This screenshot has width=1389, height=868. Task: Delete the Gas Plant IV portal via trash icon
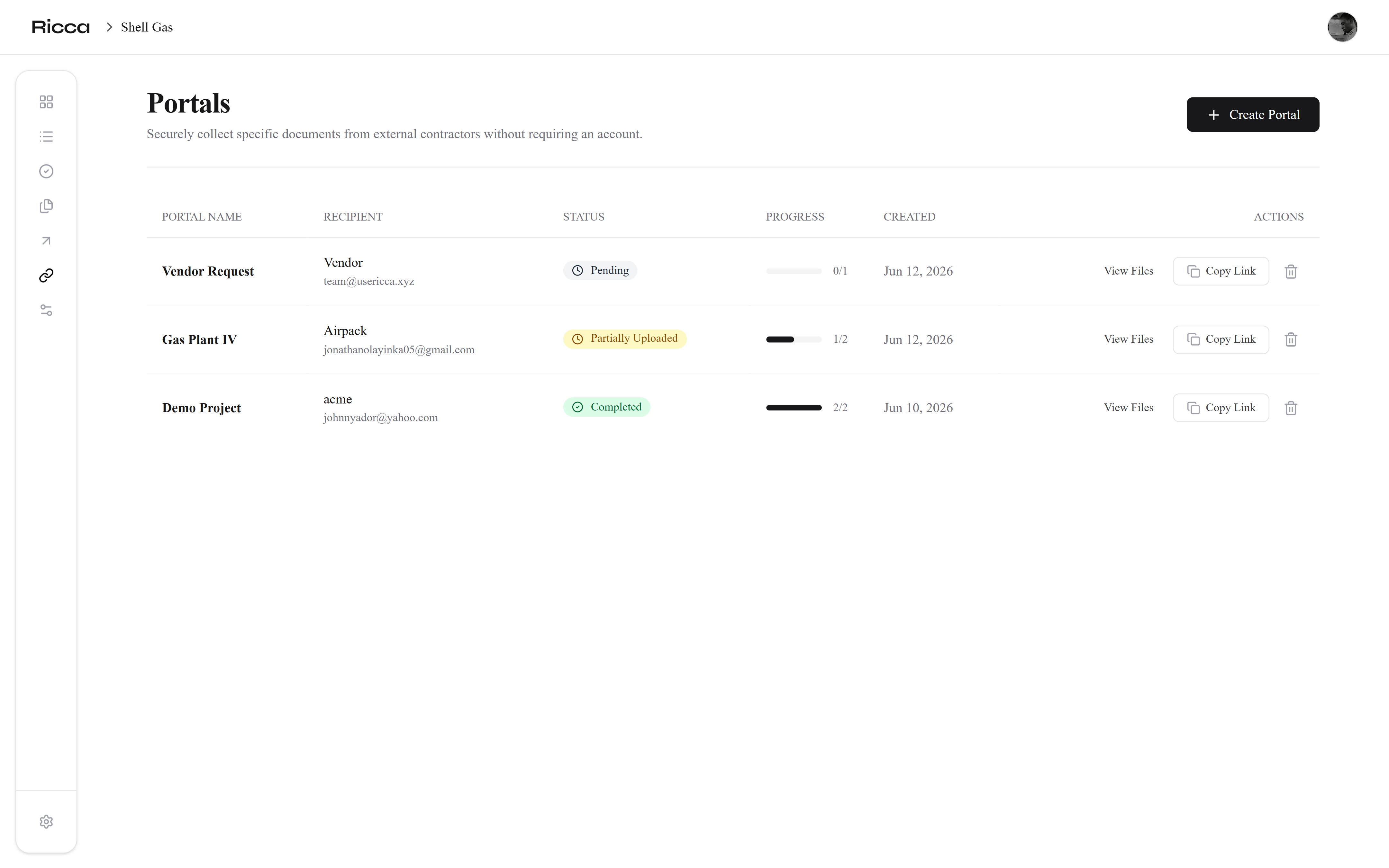[x=1291, y=339]
